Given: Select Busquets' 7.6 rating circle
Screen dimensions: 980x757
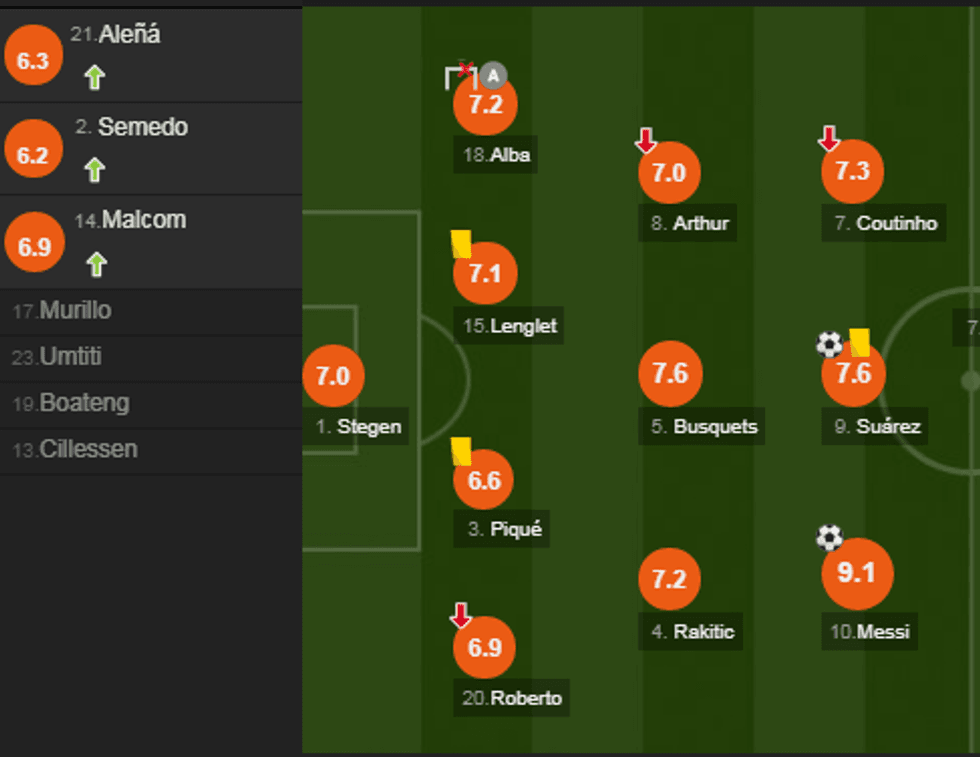Looking at the screenshot, I should coord(670,373).
